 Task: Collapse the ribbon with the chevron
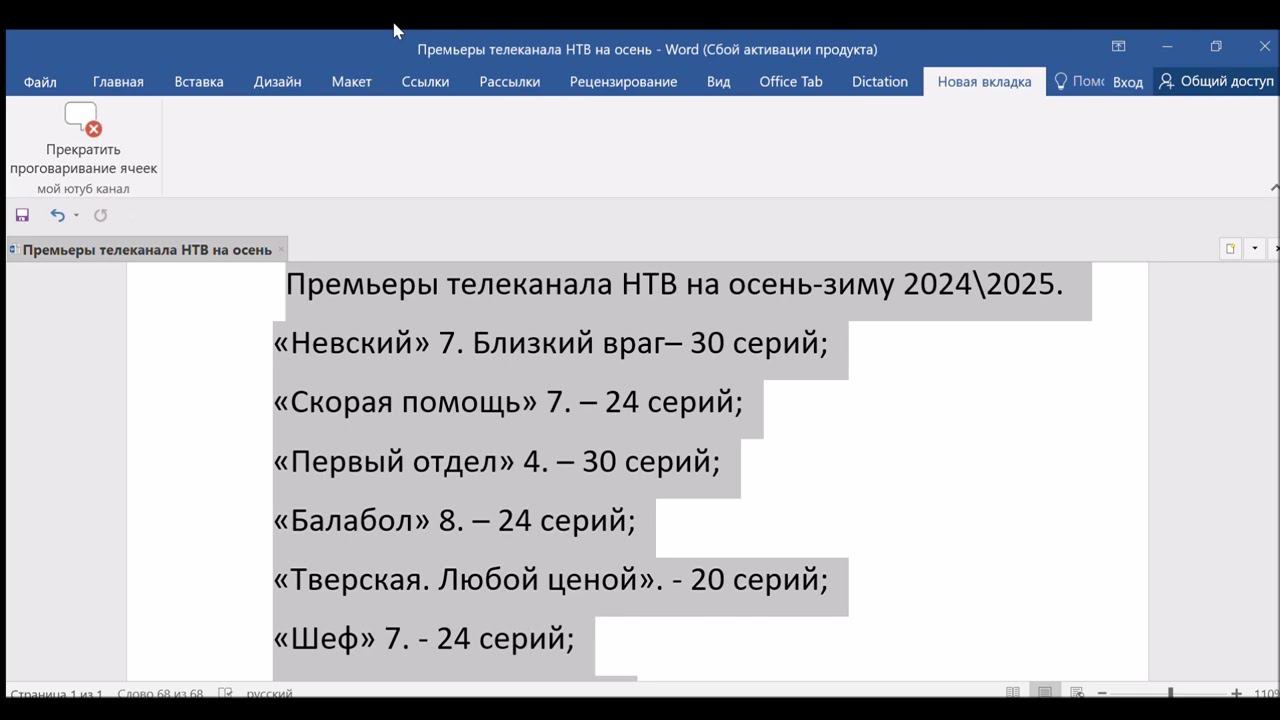pos(1274,187)
